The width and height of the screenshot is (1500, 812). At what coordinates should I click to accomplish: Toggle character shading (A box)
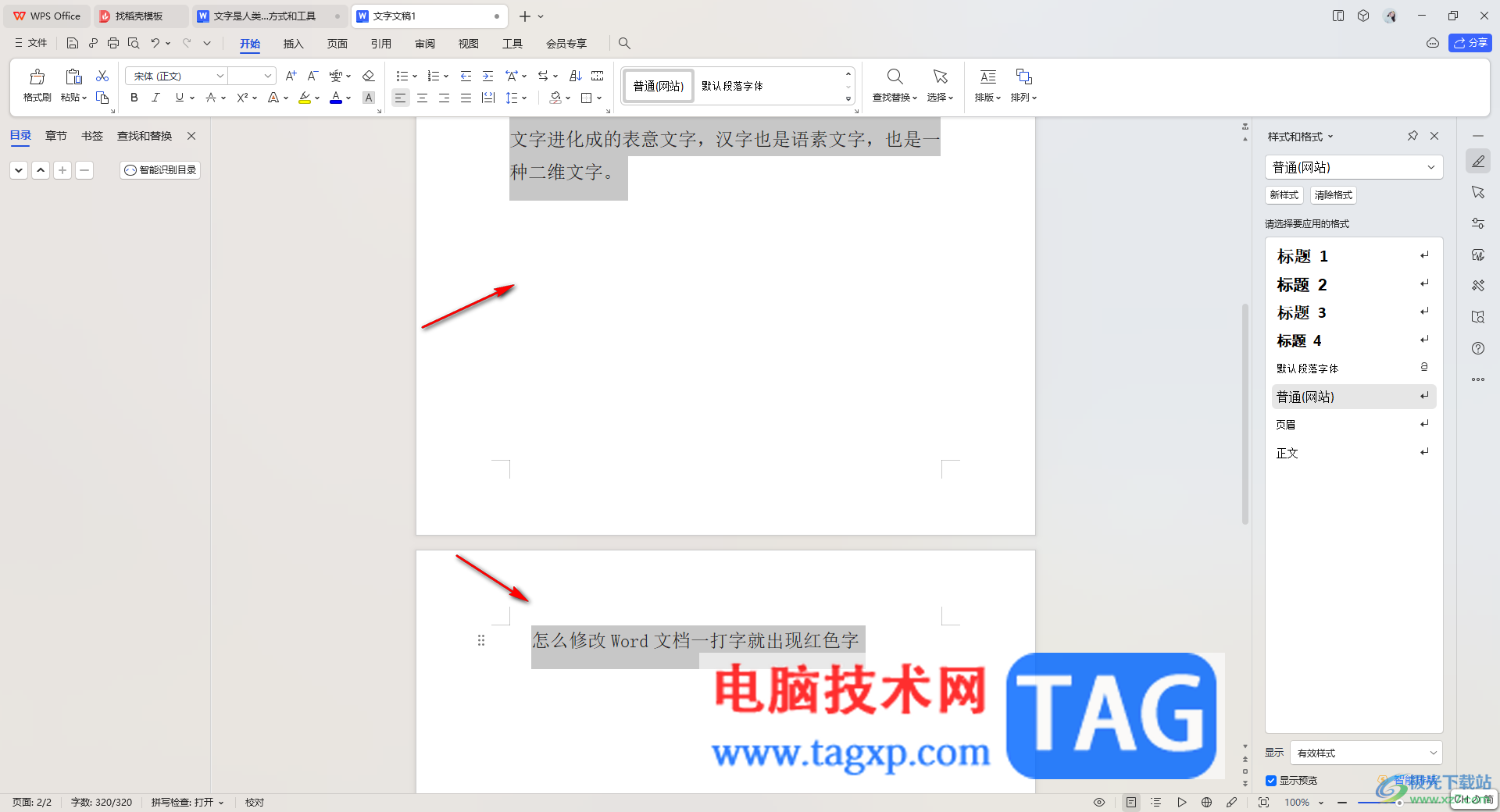(x=369, y=98)
